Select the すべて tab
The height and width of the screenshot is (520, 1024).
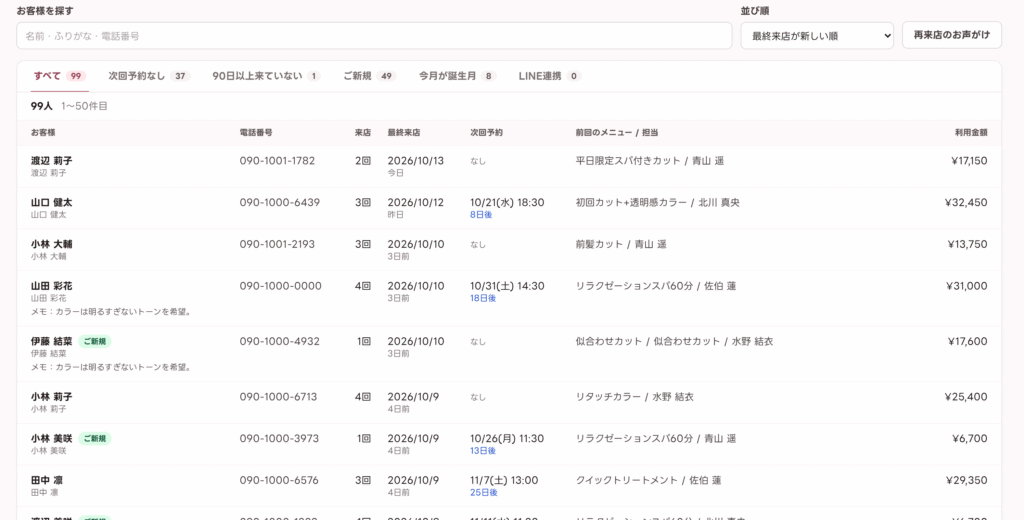pos(59,76)
